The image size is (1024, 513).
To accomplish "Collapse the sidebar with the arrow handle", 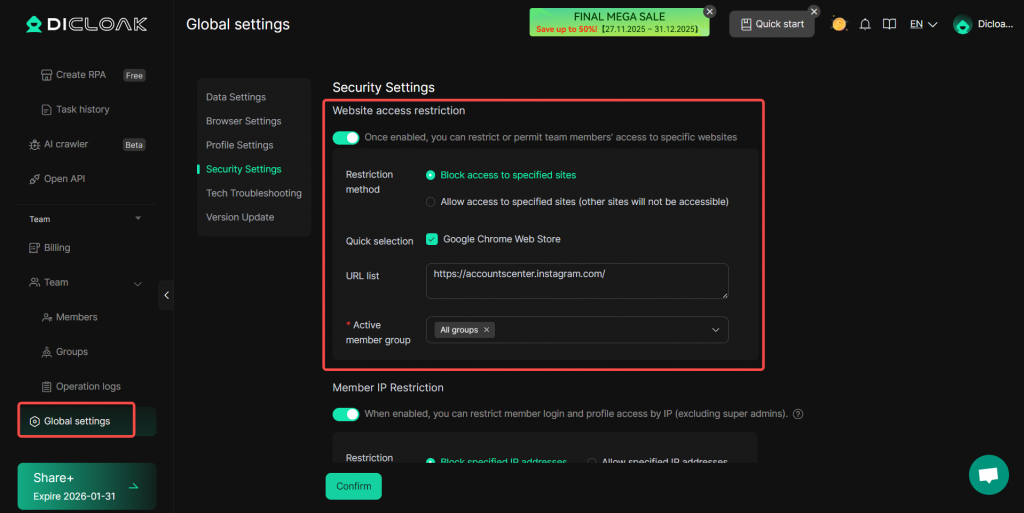I will click(x=166, y=295).
